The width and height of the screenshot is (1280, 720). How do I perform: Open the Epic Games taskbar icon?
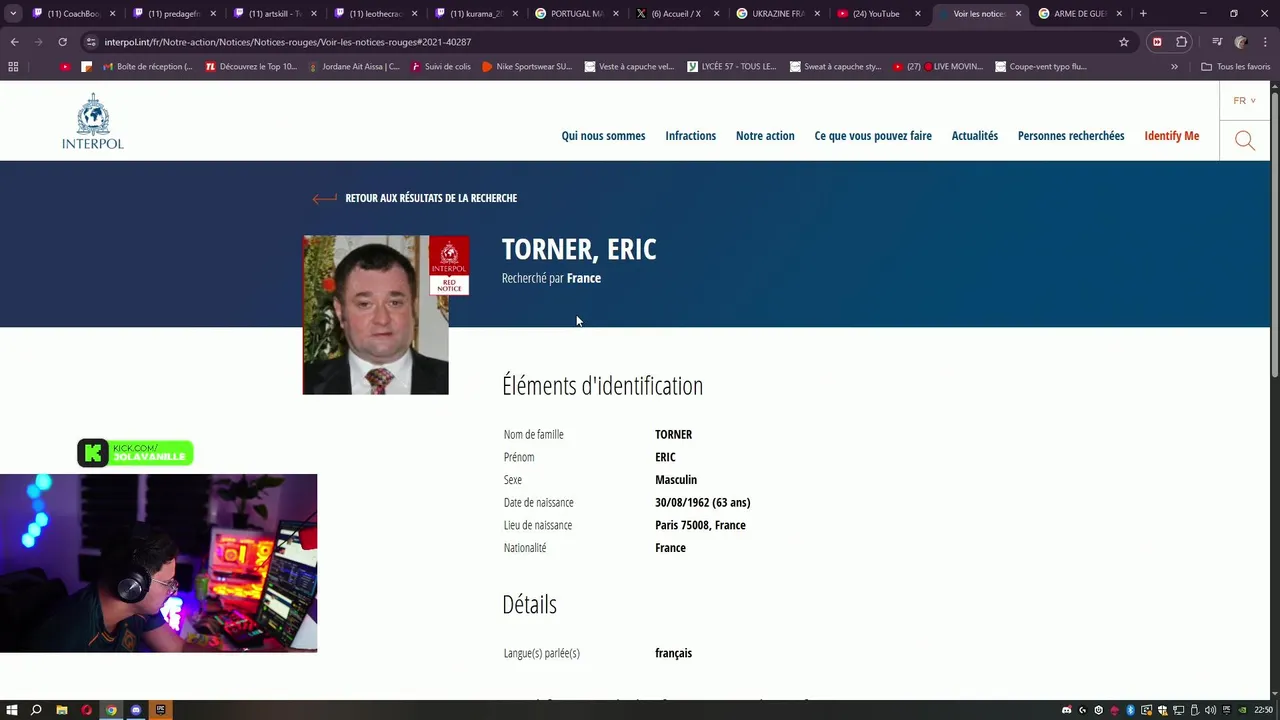(x=160, y=710)
